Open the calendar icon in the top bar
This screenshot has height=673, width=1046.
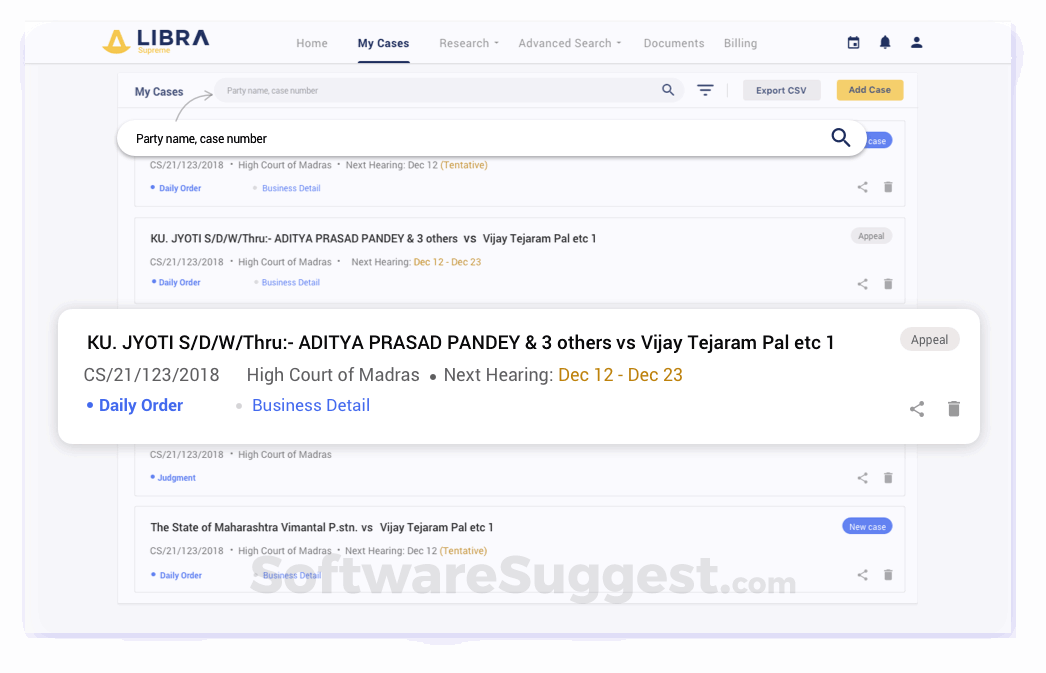click(x=853, y=42)
